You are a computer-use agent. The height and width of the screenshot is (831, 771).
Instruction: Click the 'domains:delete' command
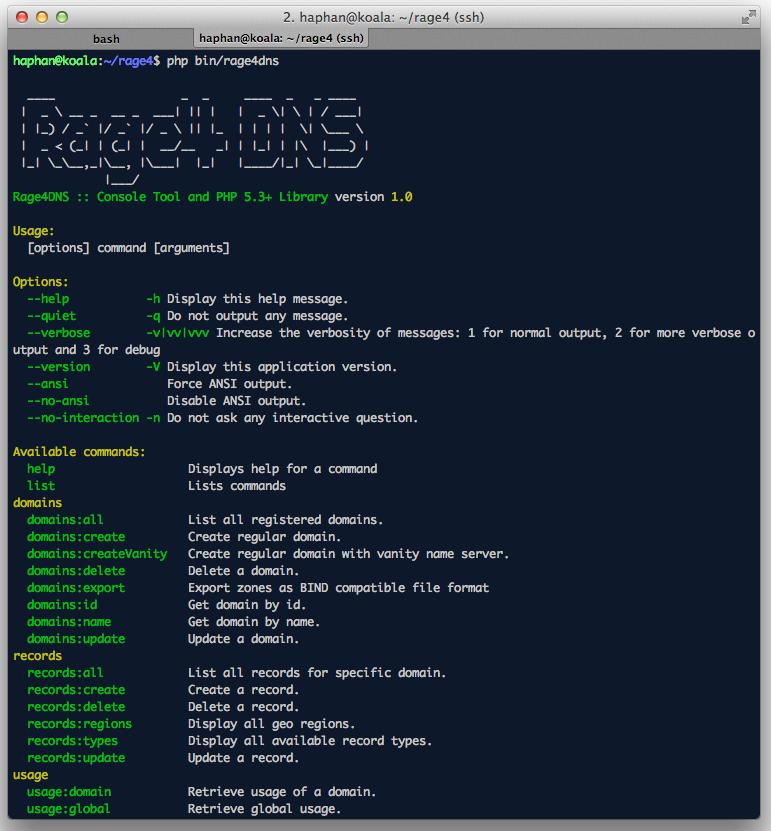(x=76, y=571)
